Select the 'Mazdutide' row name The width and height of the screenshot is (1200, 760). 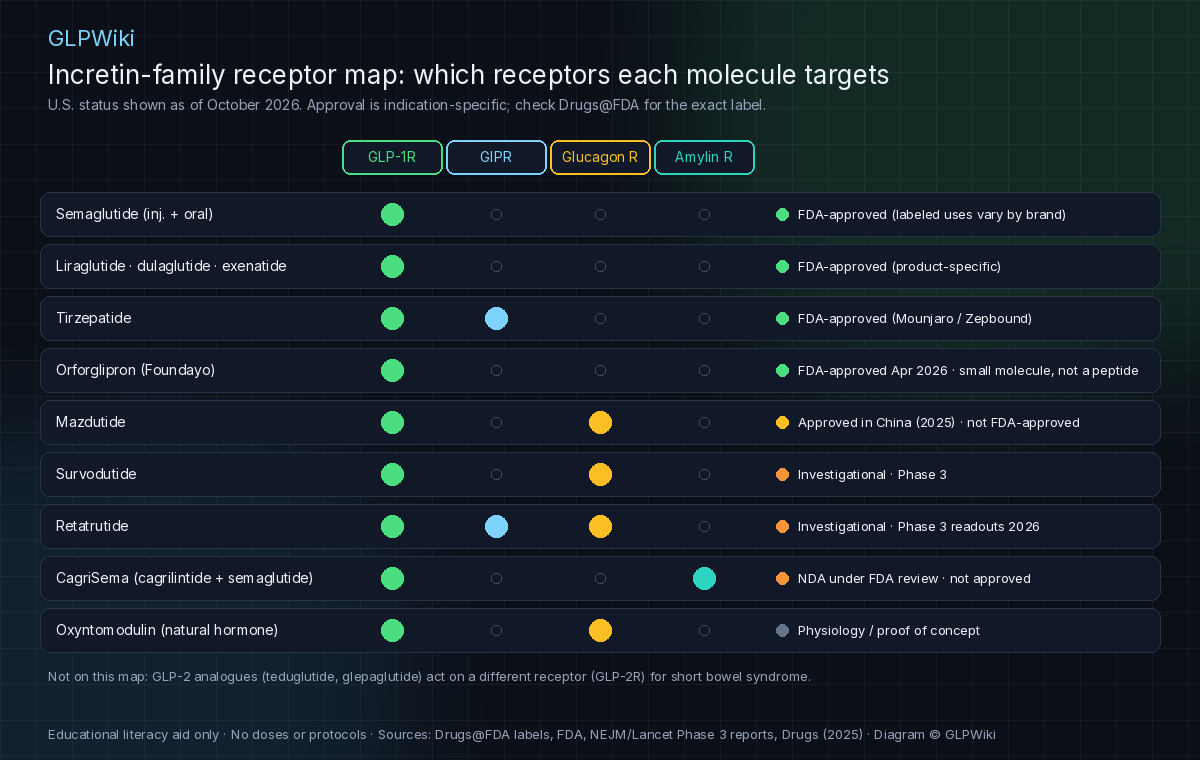[90, 422]
